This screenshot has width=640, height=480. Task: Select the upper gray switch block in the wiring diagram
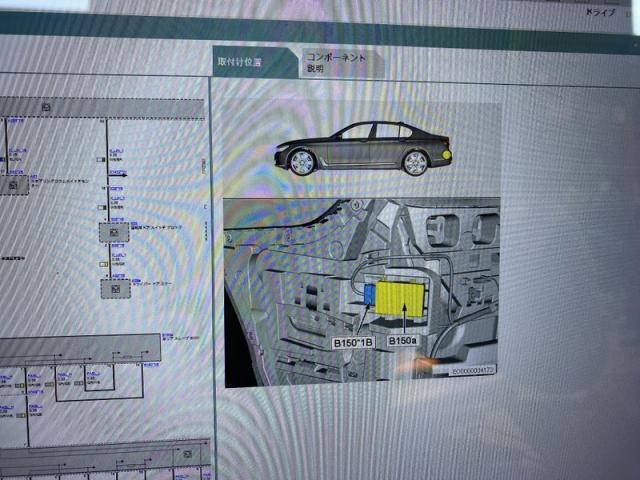pos(117,233)
